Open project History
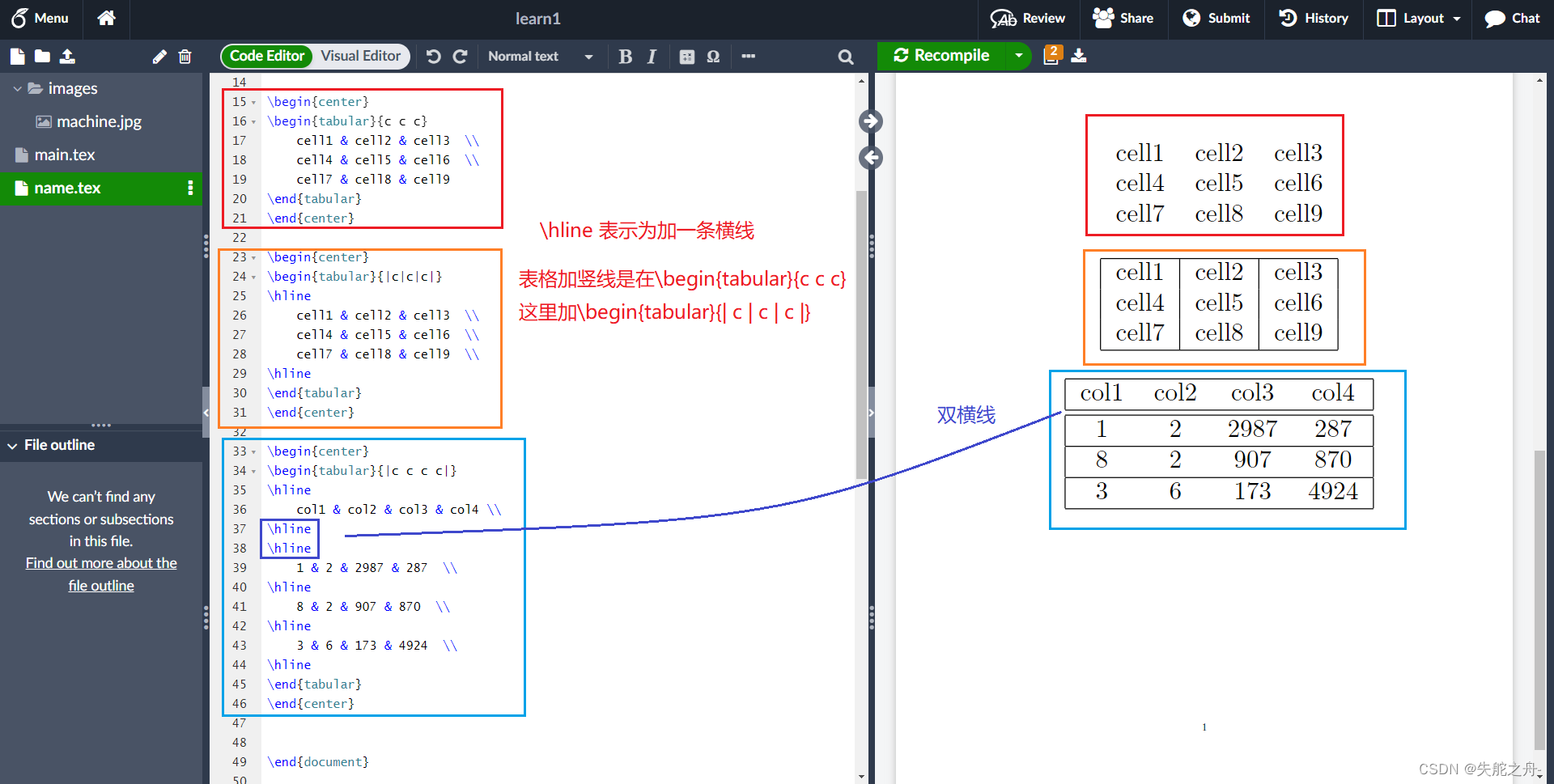 click(x=1314, y=18)
